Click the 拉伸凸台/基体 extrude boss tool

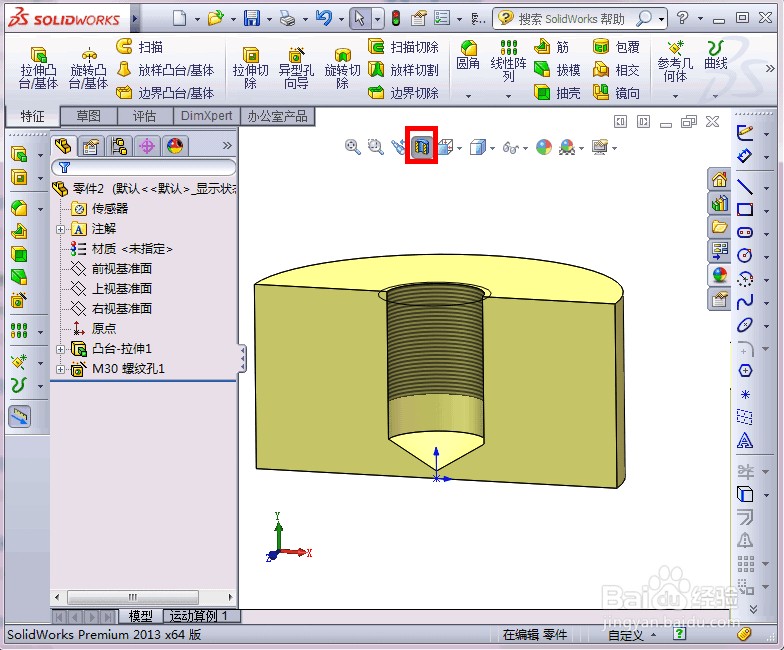[x=38, y=68]
